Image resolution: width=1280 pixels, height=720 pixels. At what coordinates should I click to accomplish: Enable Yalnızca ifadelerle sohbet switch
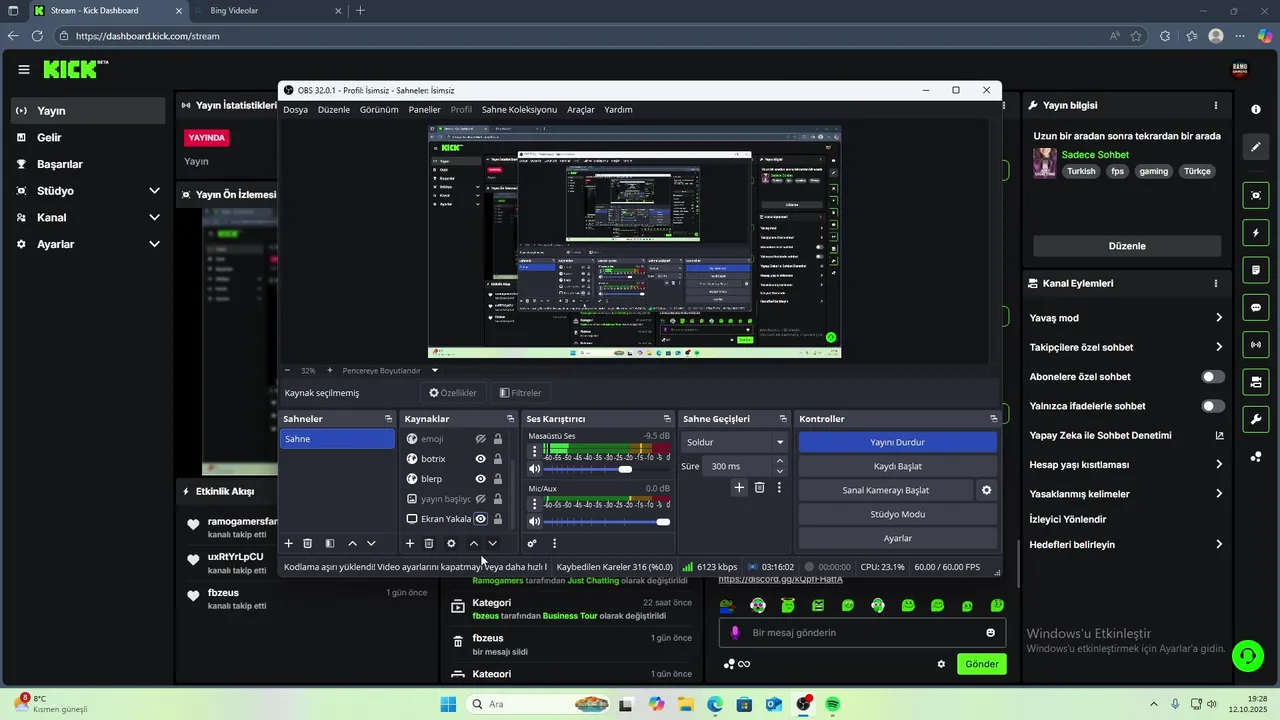point(1213,406)
